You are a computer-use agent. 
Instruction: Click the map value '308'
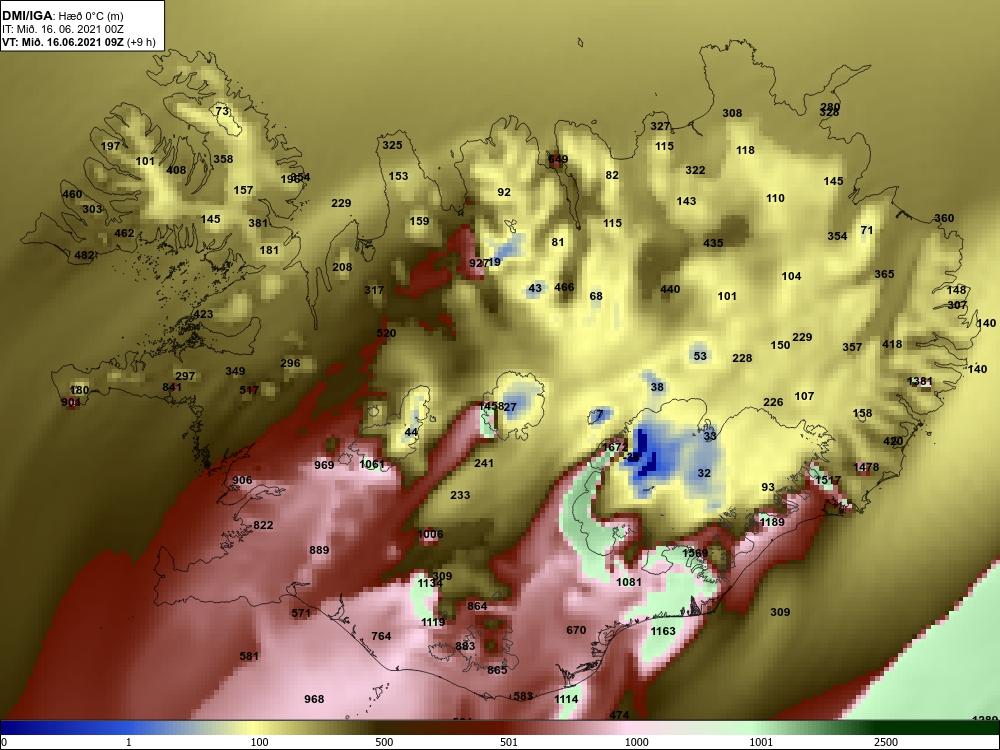point(732,113)
